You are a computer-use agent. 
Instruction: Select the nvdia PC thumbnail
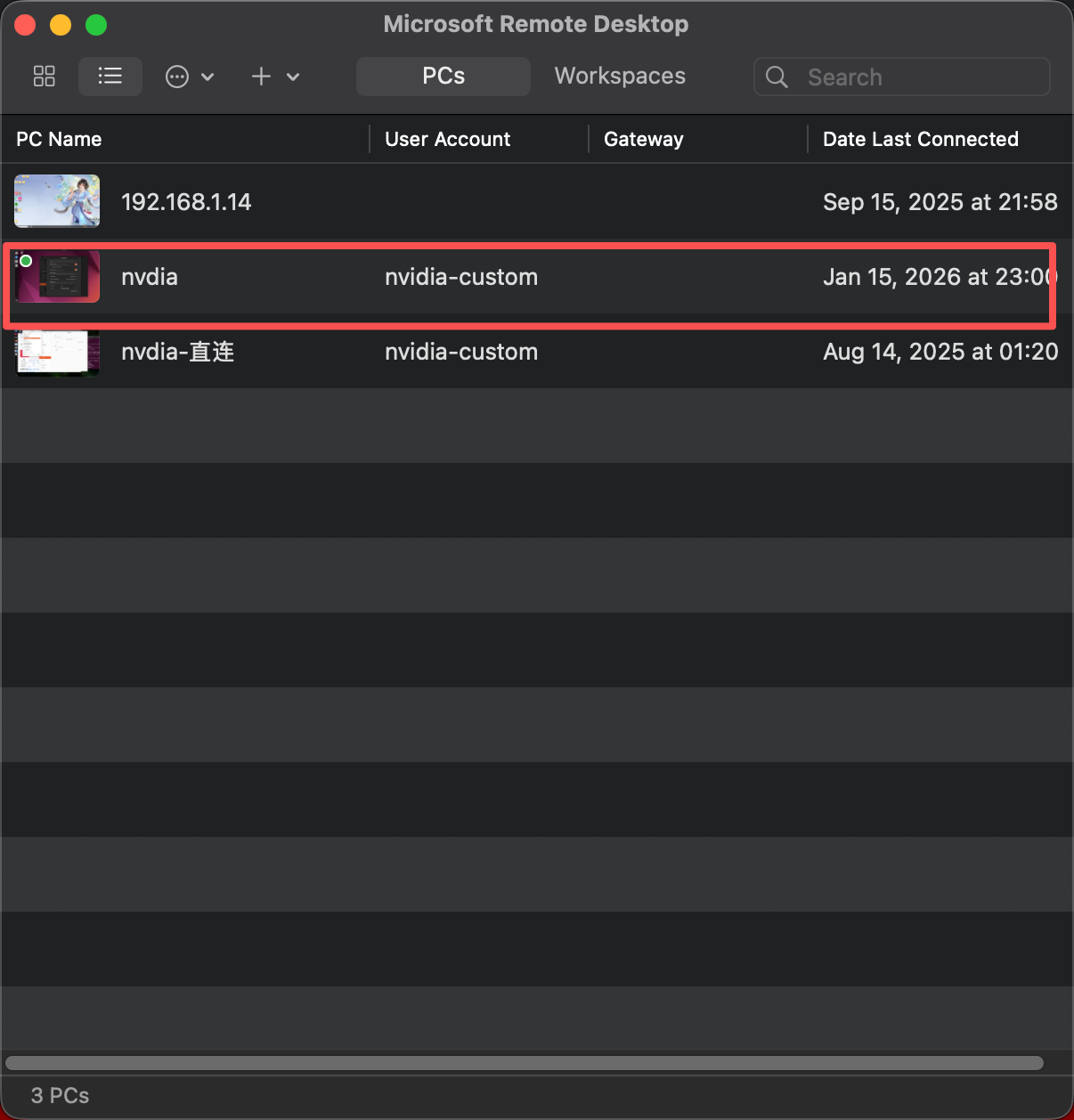(57, 277)
